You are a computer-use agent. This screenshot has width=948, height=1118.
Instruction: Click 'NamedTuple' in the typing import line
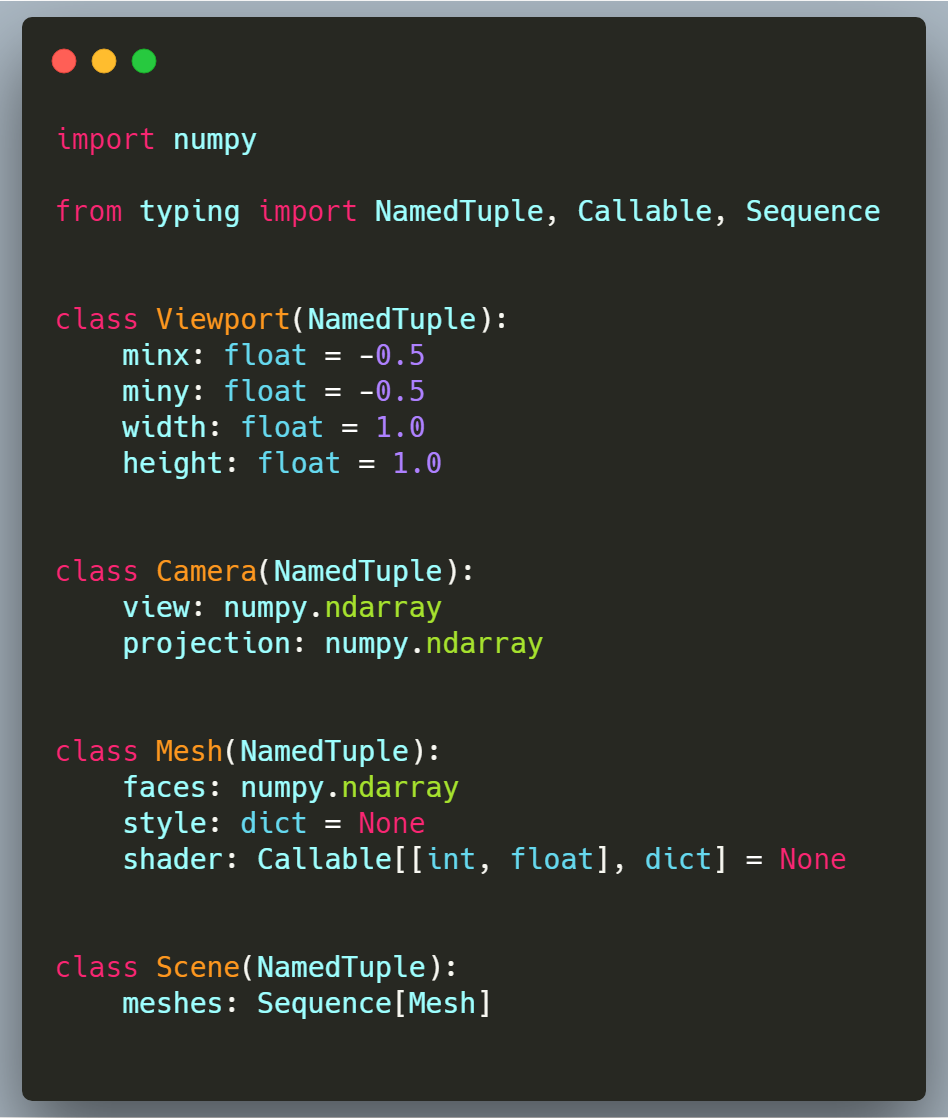pos(460,212)
